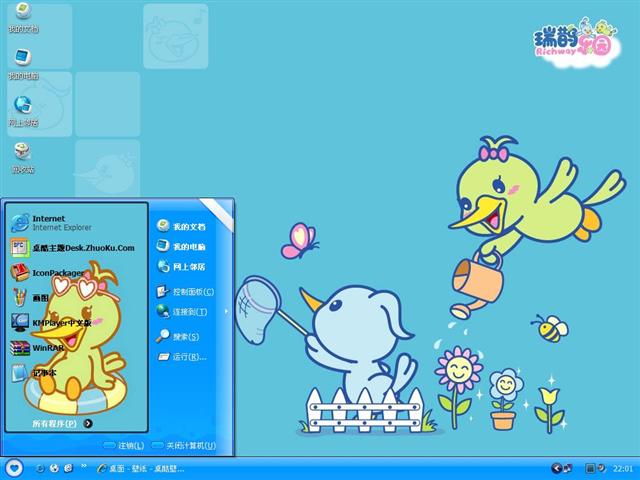Click the 关闭计算机(U) shut down button
Image resolution: width=640 pixels, height=480 pixels.
pyautogui.click(x=184, y=446)
